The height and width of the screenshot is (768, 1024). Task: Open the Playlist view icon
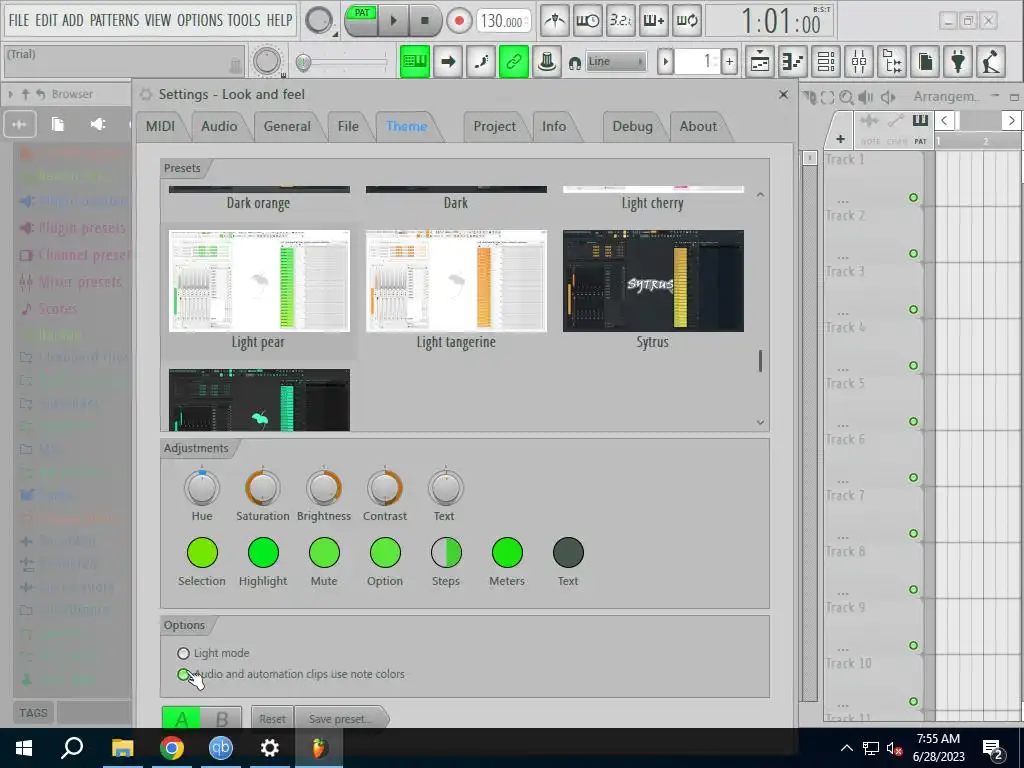tap(760, 61)
